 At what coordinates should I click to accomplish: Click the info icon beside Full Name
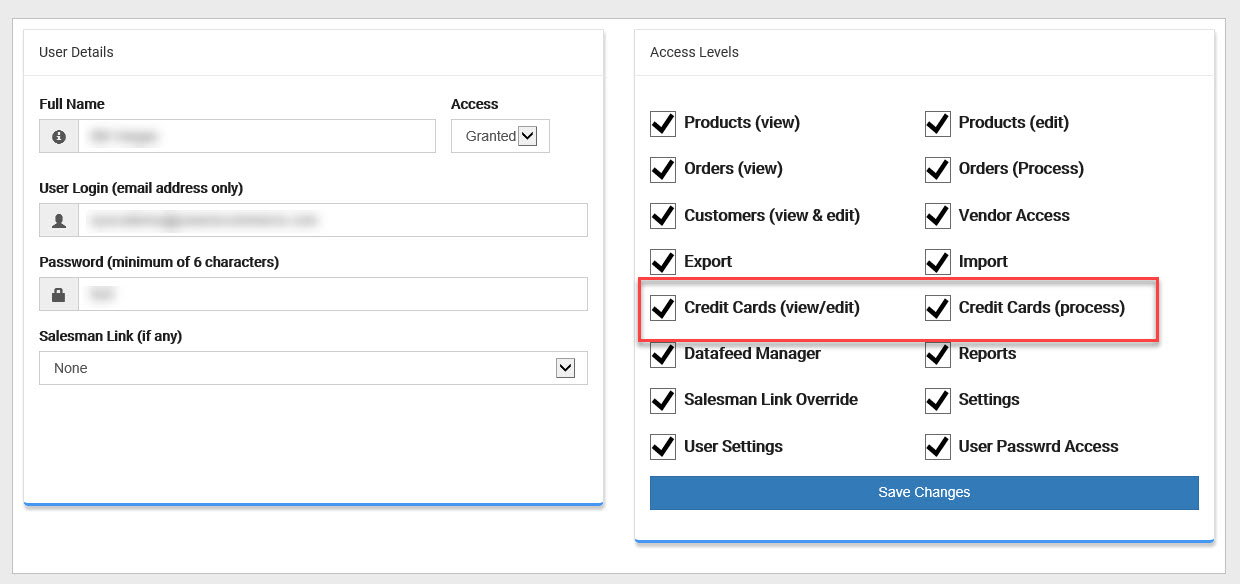[59, 136]
